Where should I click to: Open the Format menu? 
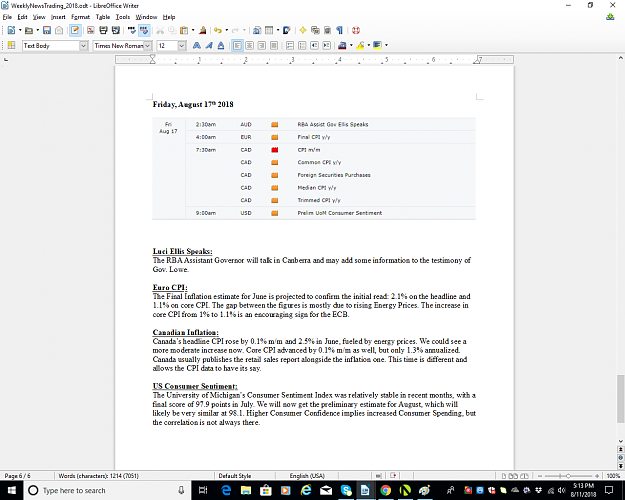(x=81, y=17)
